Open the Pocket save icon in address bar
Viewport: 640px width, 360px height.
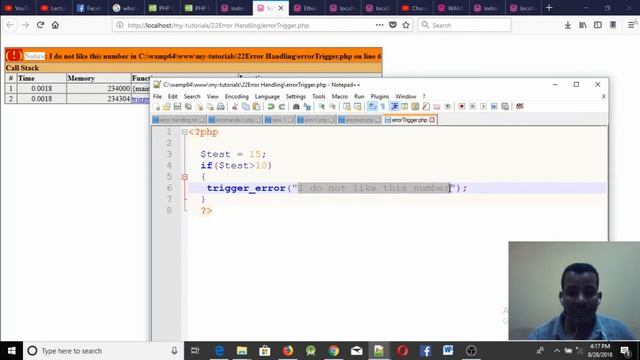pyautogui.click(x=393, y=25)
